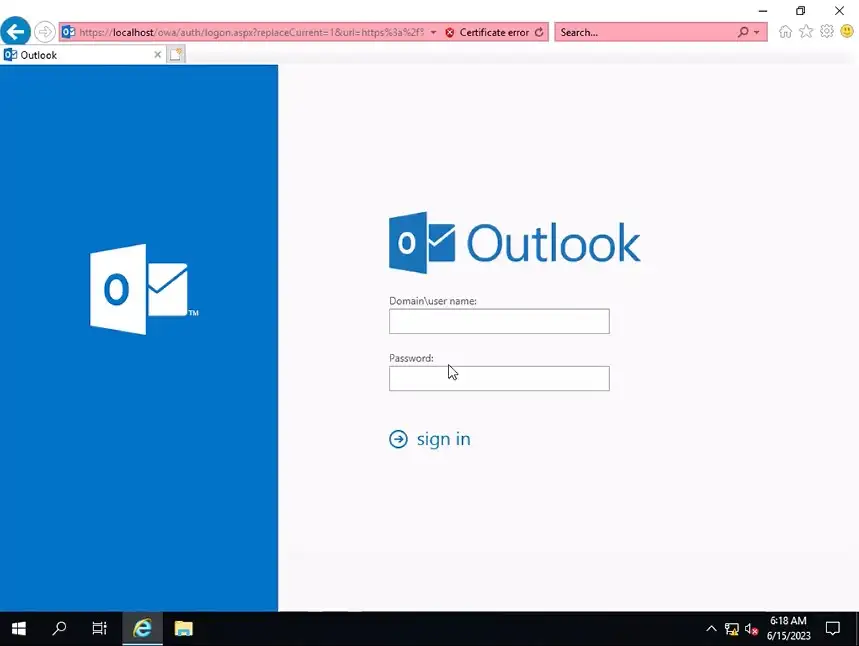This screenshot has width=859, height=646.
Task: Click the Certificate error warning
Action: point(487,32)
